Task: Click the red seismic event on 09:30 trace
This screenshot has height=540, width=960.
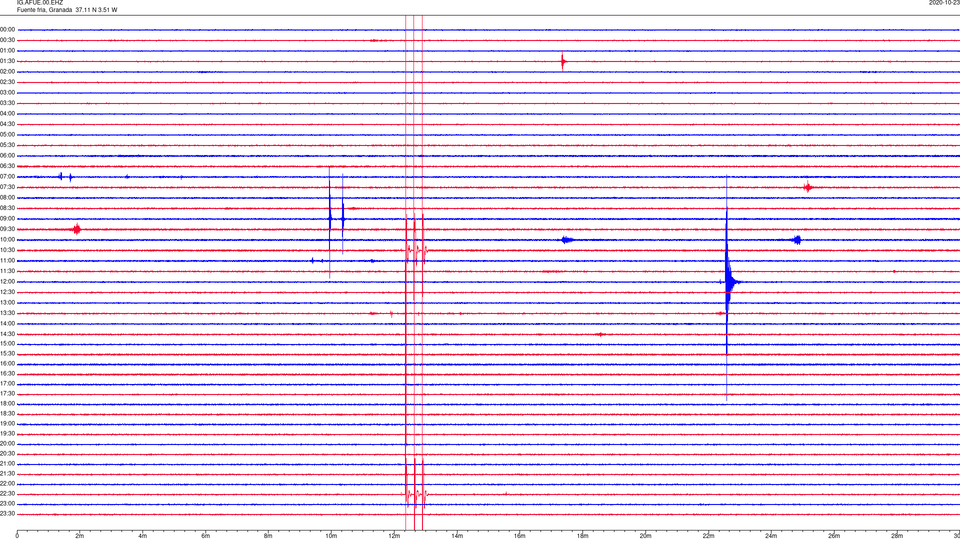Action: click(77, 230)
